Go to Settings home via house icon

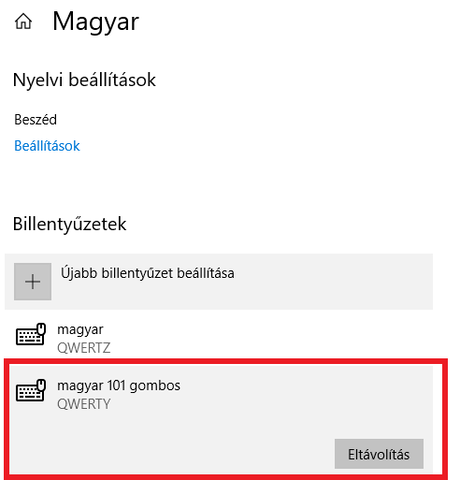click(23, 22)
